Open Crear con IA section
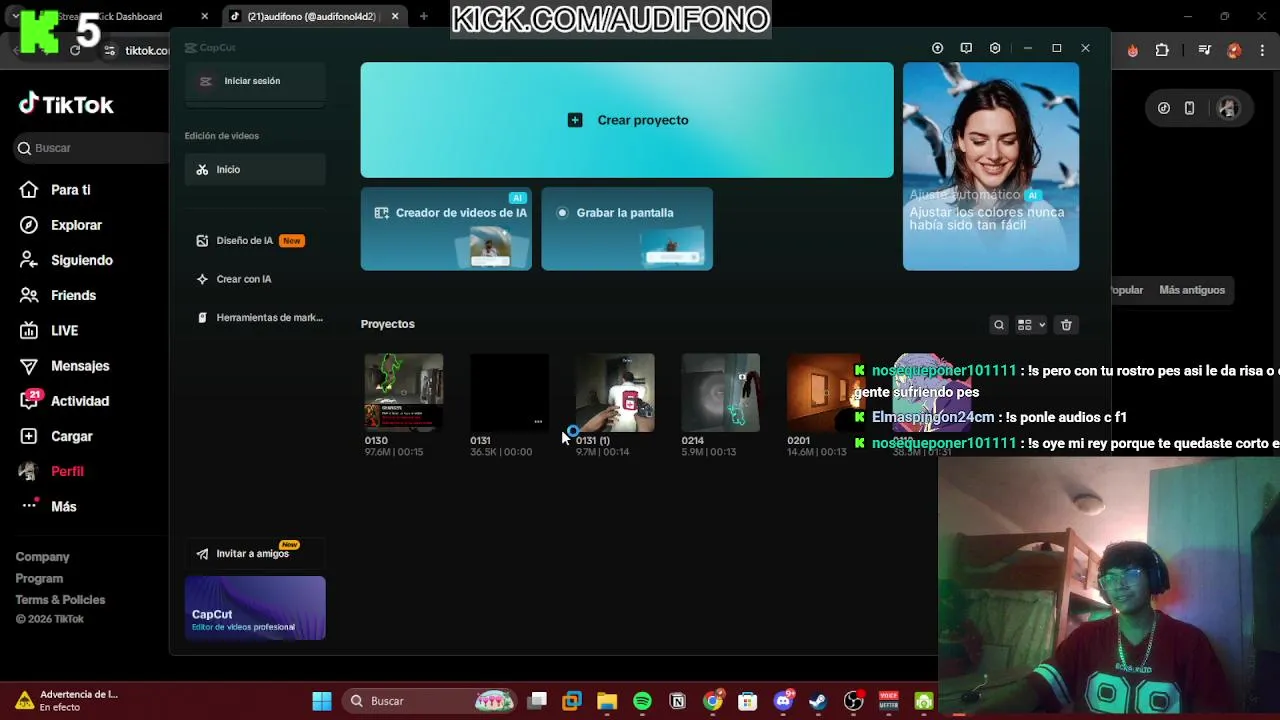 click(x=255, y=279)
